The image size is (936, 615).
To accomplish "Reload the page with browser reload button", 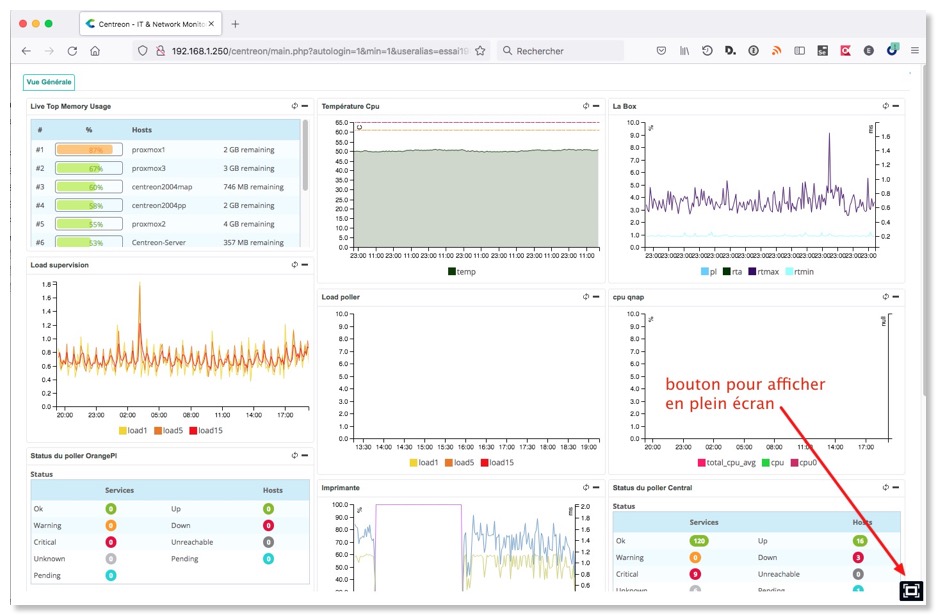I will coord(72,51).
